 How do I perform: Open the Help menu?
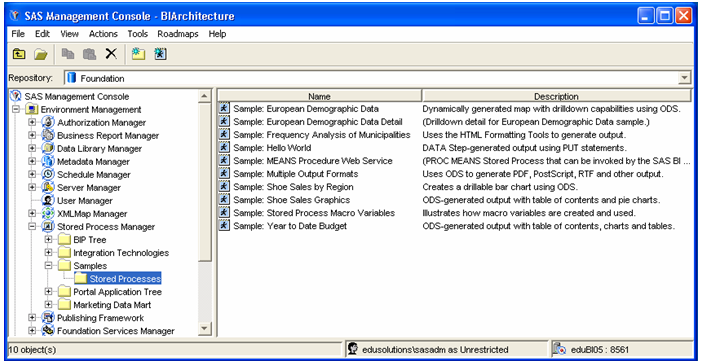[217, 34]
